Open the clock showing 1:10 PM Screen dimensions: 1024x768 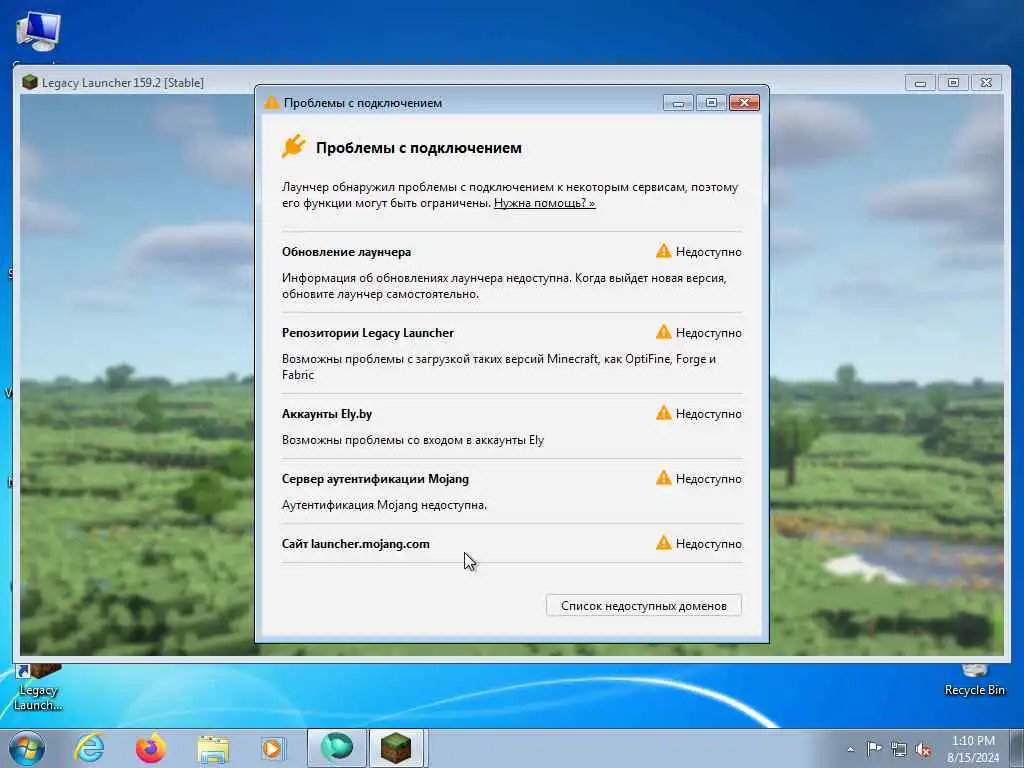tap(973, 749)
